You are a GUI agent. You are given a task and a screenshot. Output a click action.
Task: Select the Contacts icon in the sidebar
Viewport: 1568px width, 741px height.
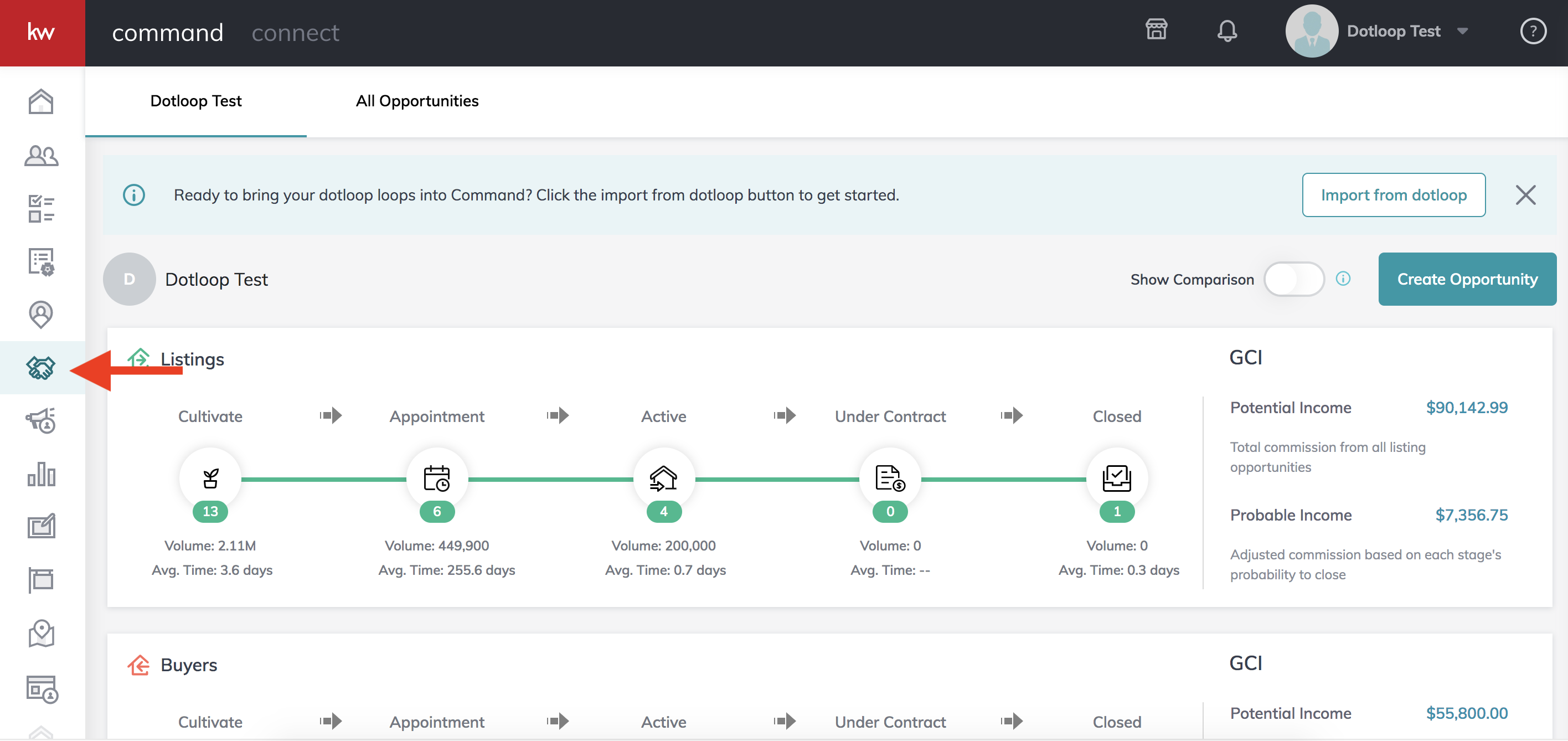[41, 156]
